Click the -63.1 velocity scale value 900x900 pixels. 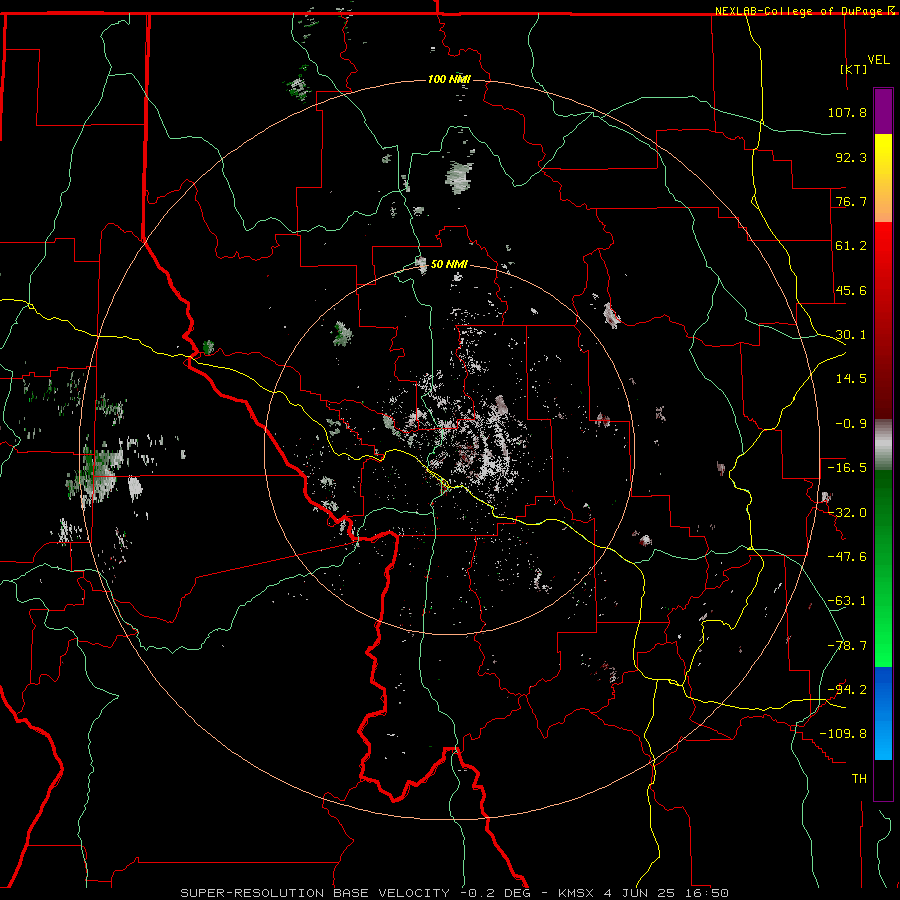[847, 601]
